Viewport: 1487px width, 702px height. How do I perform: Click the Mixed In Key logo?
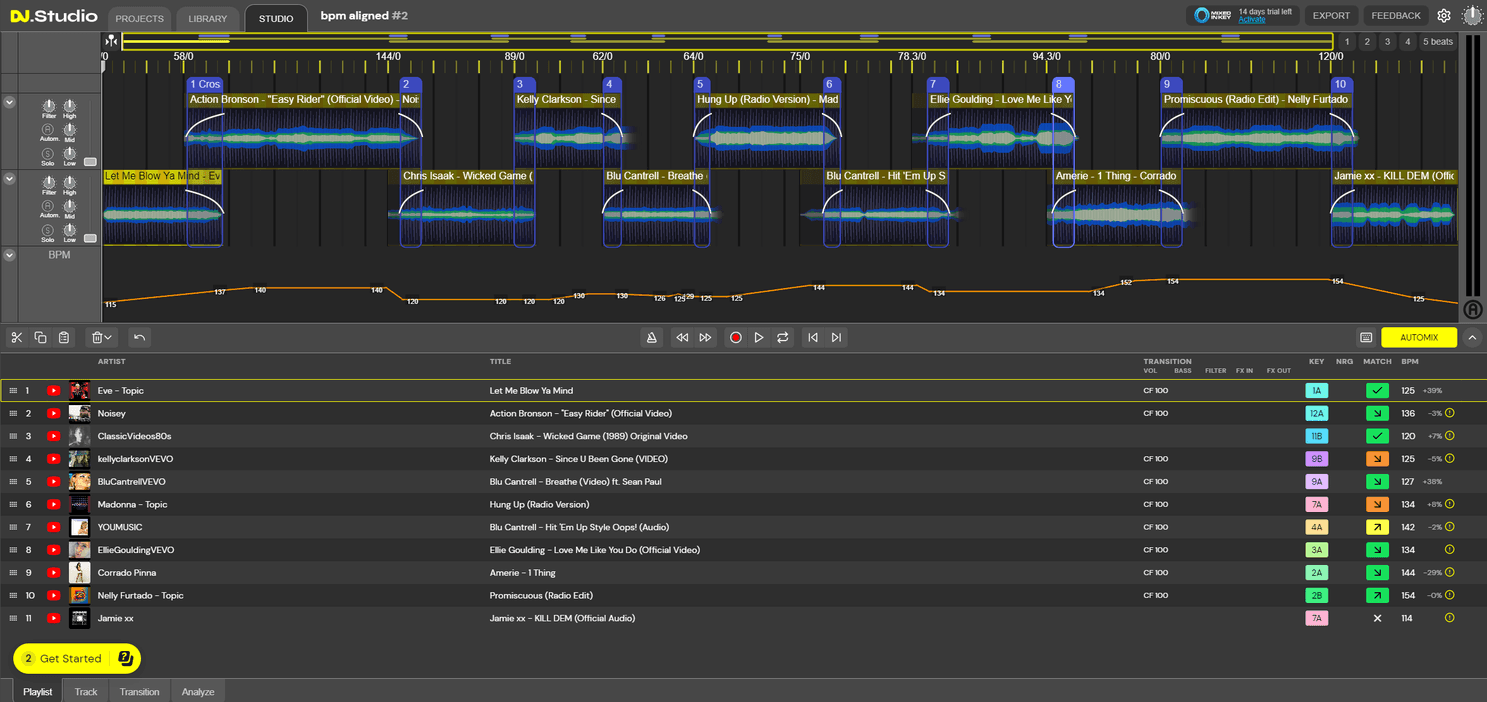(1213, 15)
